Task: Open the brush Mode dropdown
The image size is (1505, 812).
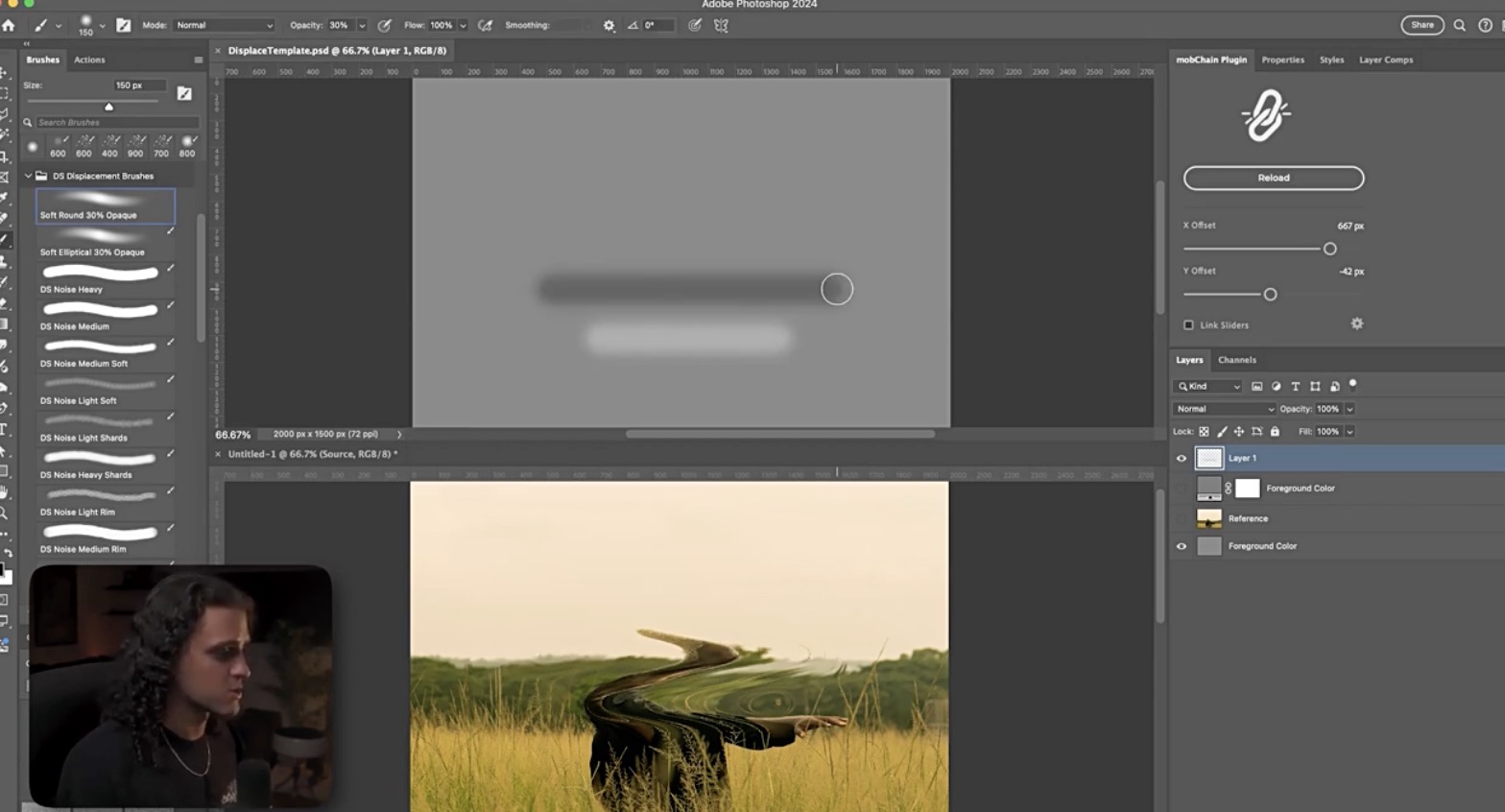Action: pos(224,26)
